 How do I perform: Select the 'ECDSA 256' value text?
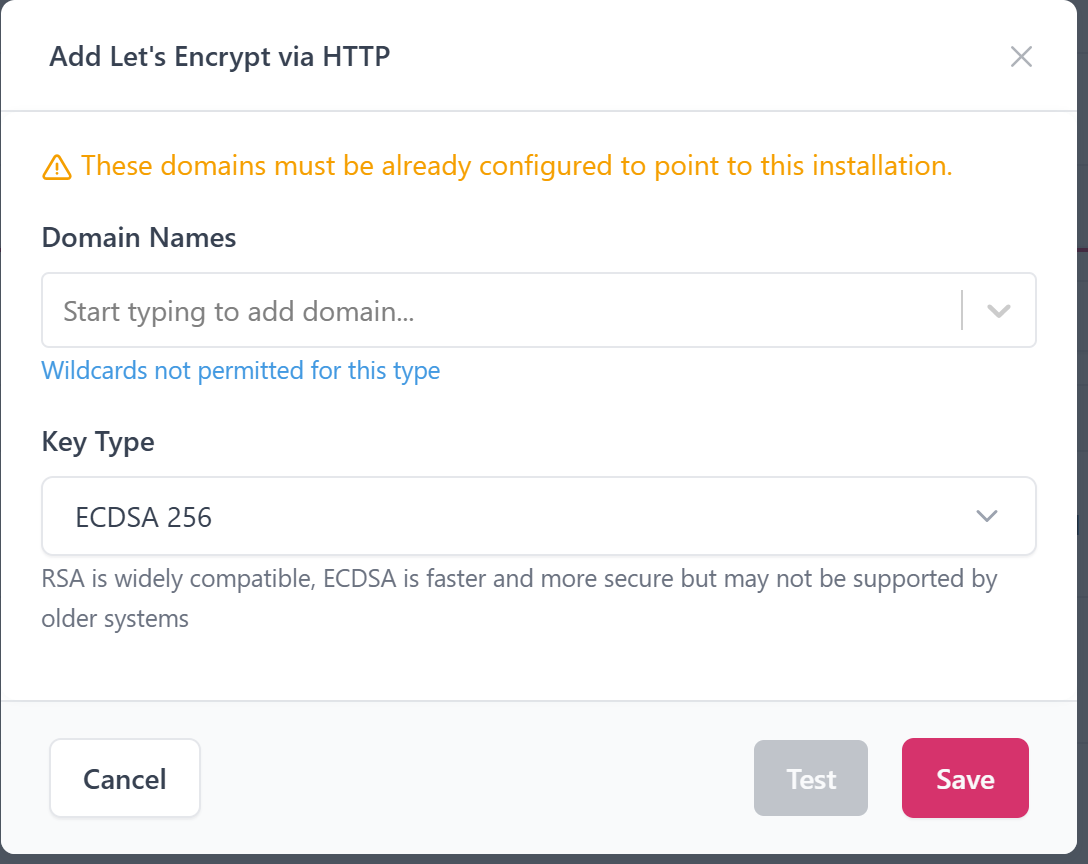tap(144, 518)
